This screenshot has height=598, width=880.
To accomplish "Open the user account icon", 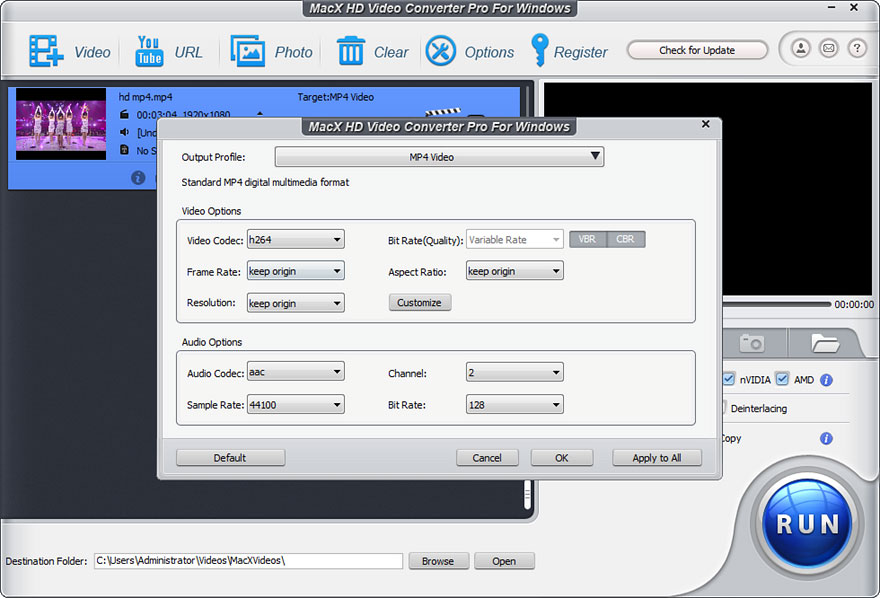I will tap(801, 48).
